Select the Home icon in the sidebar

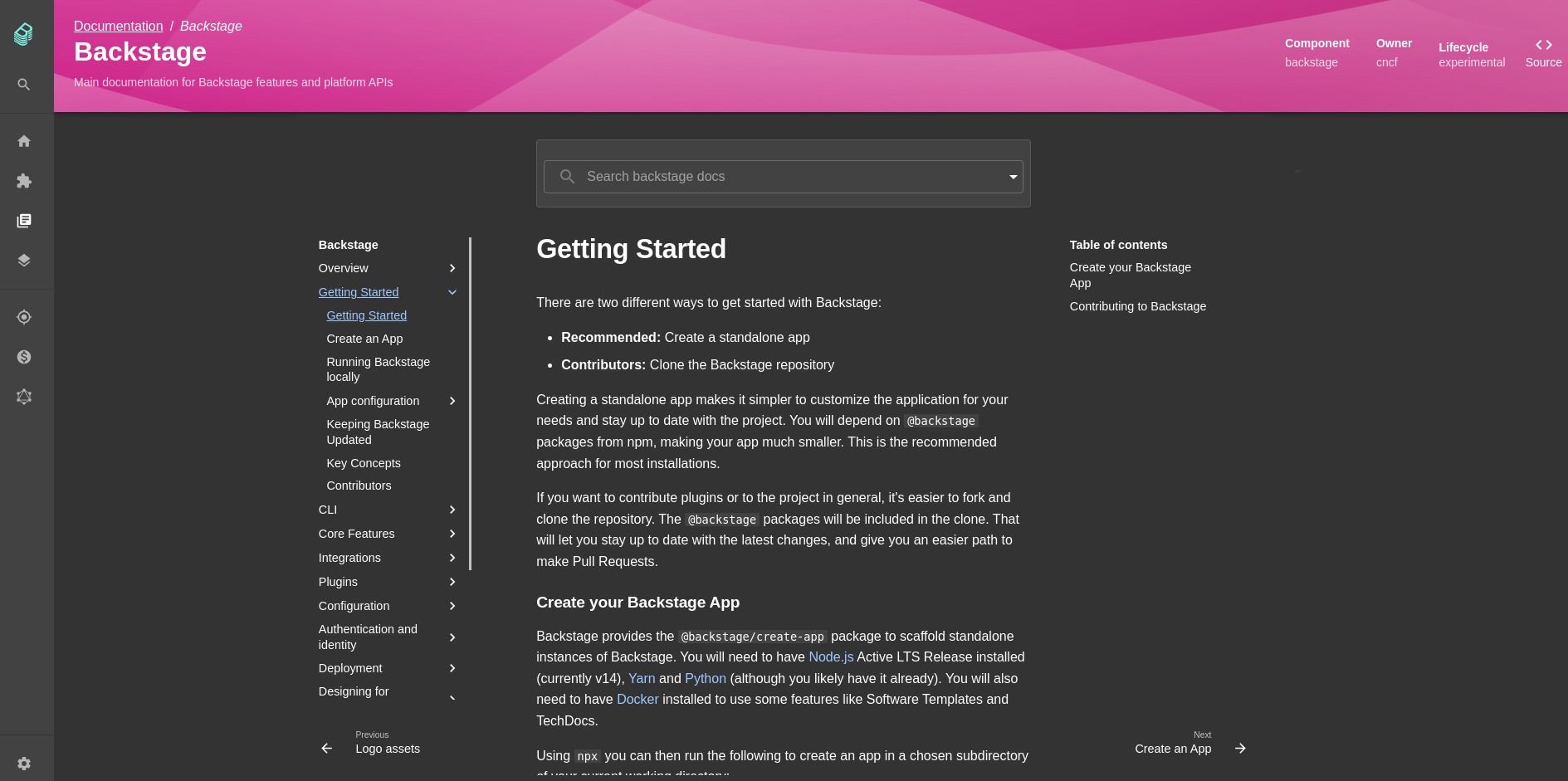click(x=23, y=141)
